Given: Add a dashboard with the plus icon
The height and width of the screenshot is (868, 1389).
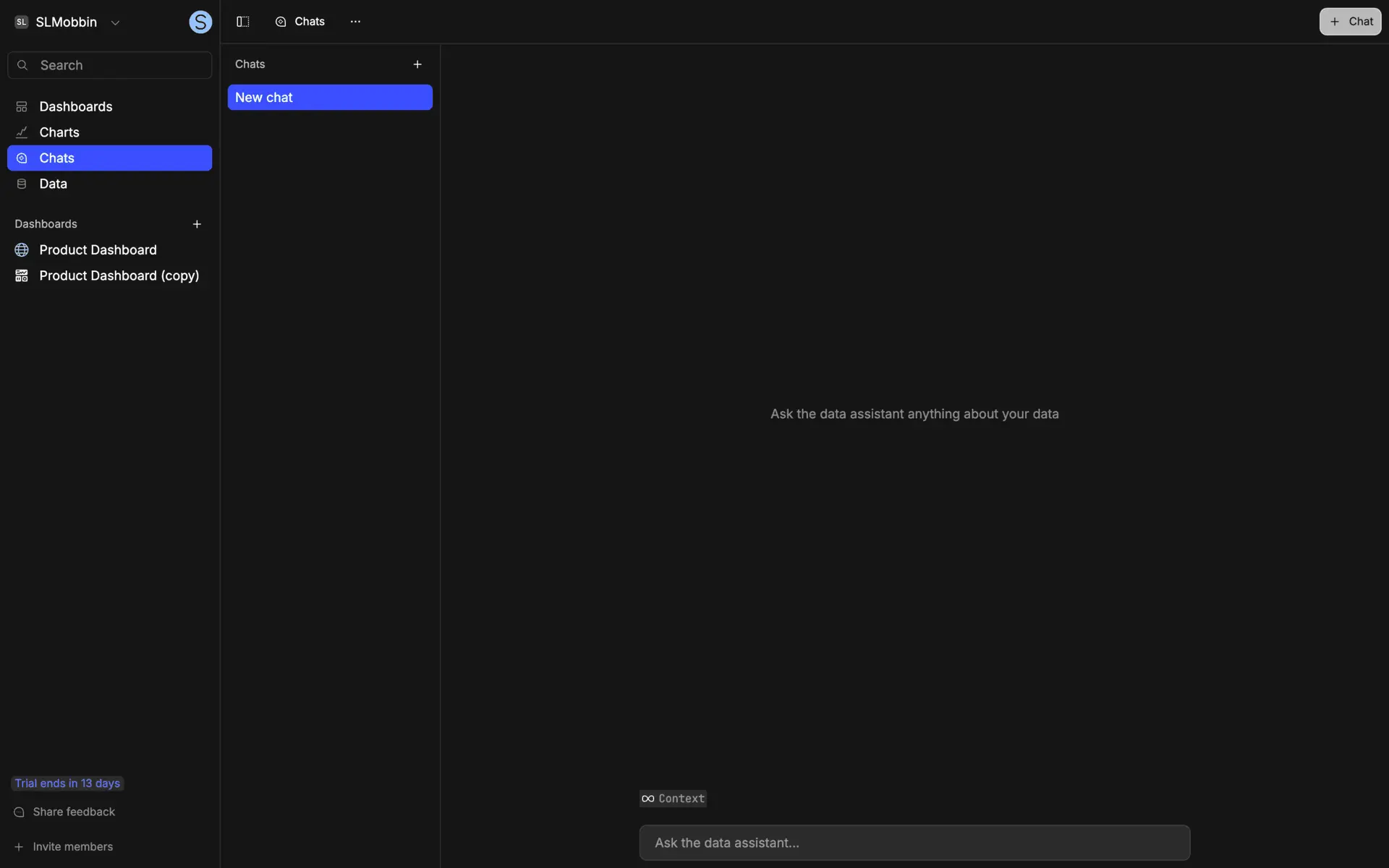Looking at the screenshot, I should (197, 224).
